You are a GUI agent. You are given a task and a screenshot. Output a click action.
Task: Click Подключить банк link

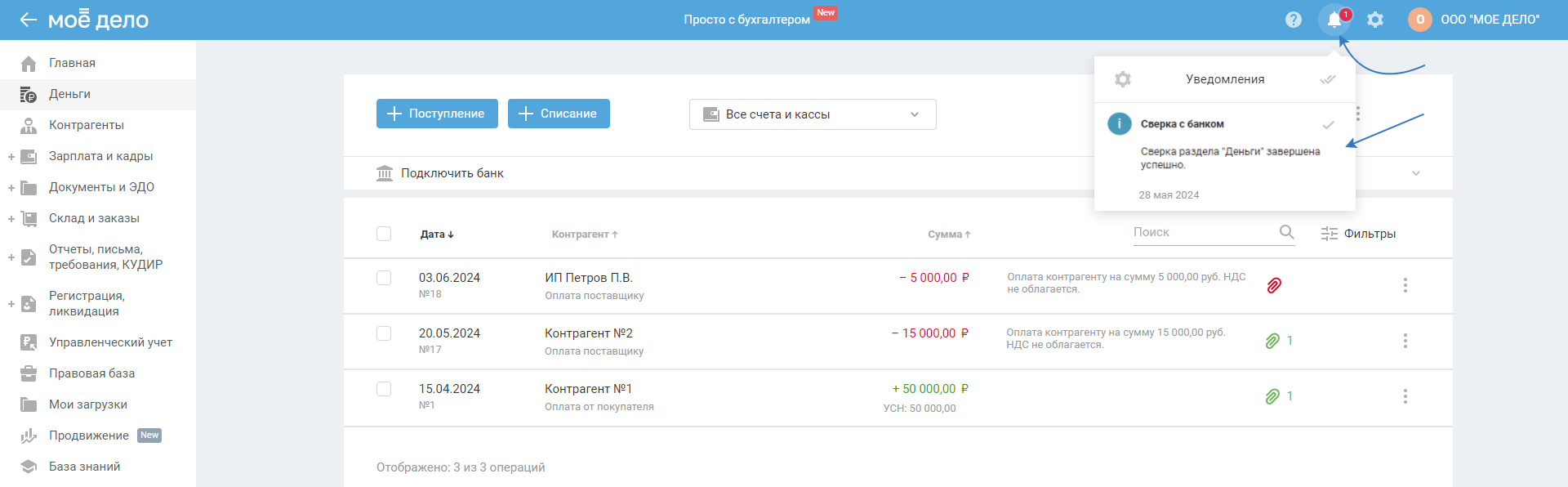coord(452,173)
